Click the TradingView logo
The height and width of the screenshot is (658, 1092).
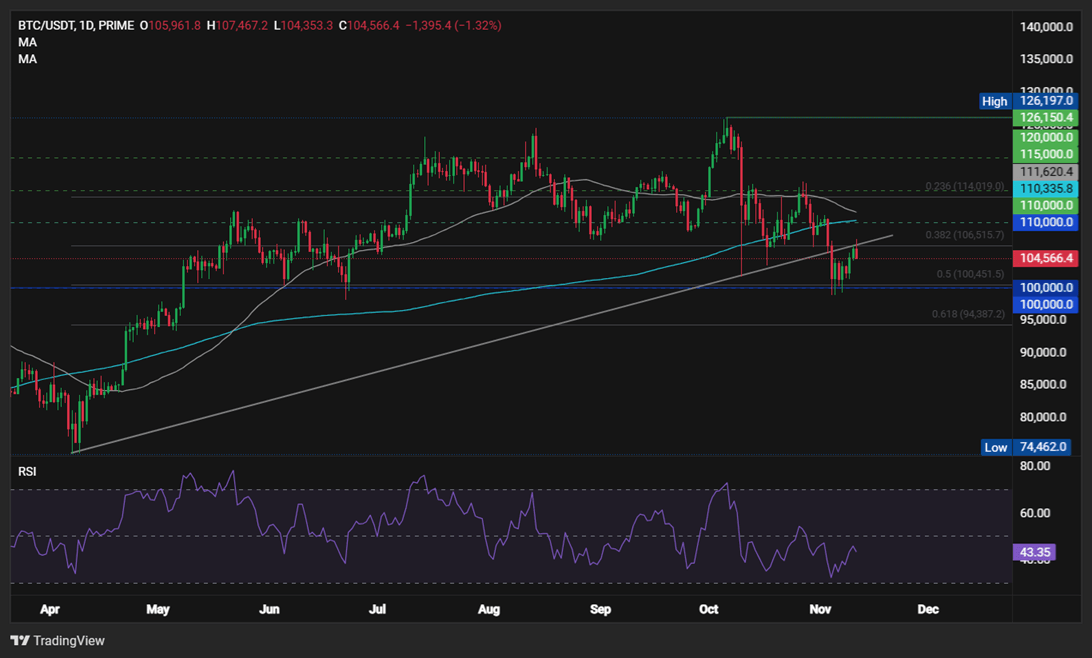coord(57,640)
